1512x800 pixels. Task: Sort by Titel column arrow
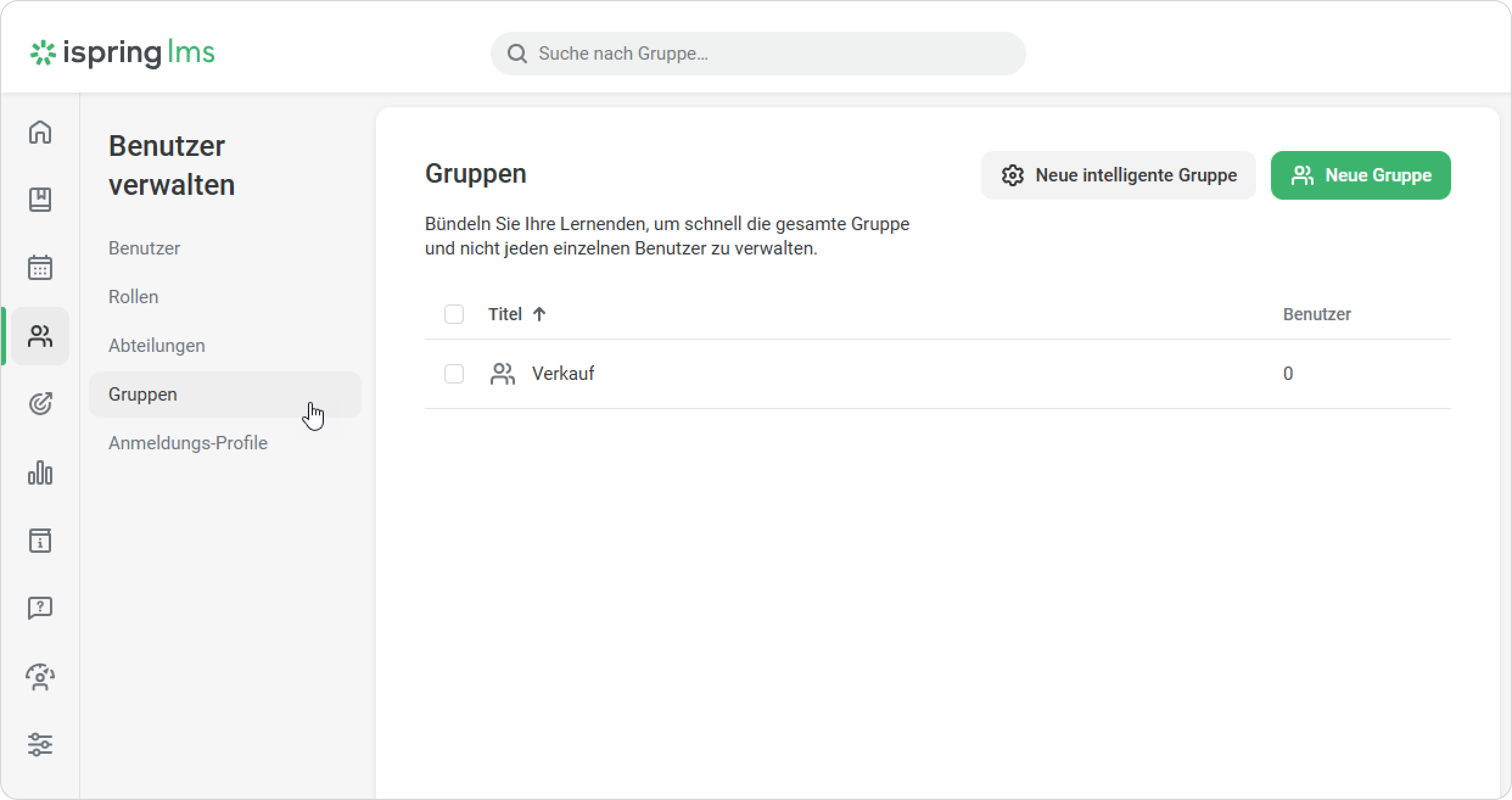(x=539, y=314)
